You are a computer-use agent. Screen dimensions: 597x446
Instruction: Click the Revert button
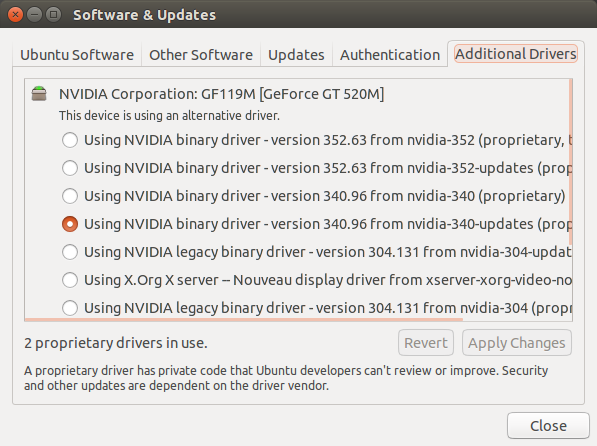426,343
